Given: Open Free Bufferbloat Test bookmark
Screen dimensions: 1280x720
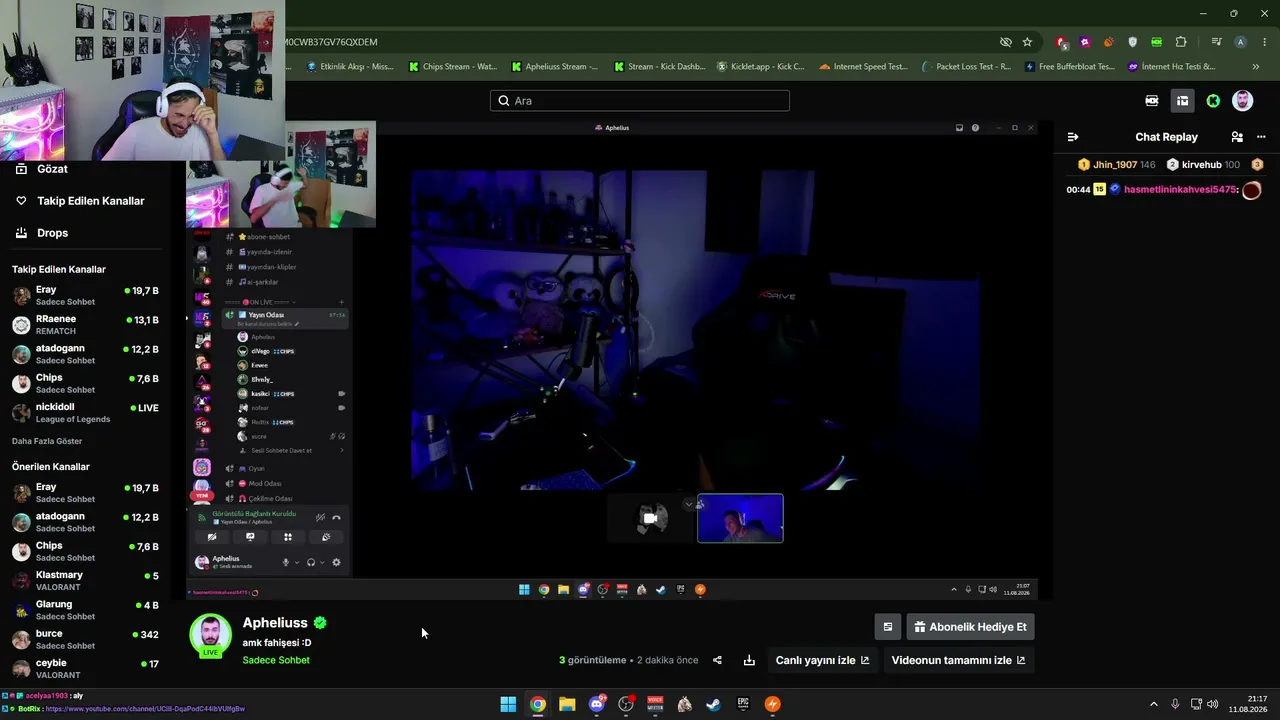Looking at the screenshot, I should point(1069,67).
